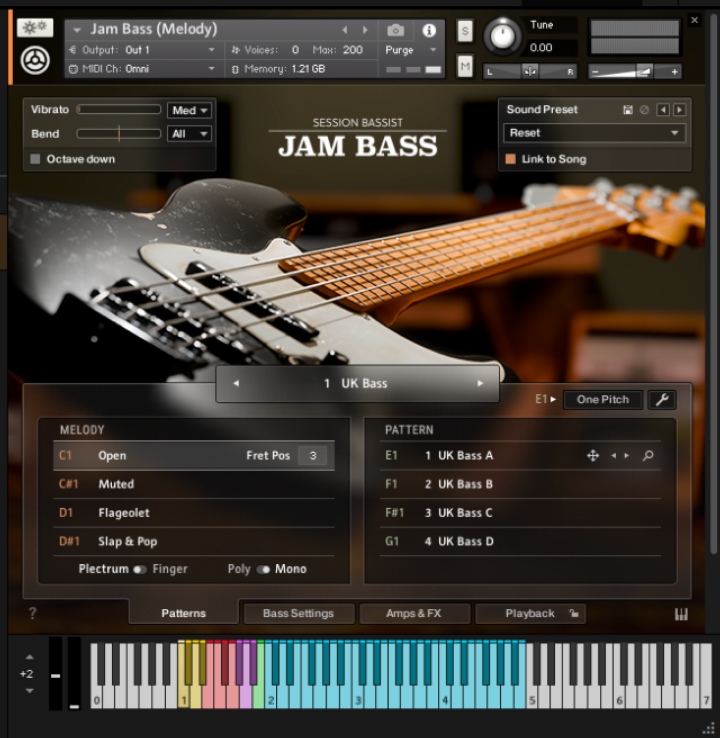Load next instrument with header right arrow
The height and width of the screenshot is (738, 720).
(x=365, y=30)
